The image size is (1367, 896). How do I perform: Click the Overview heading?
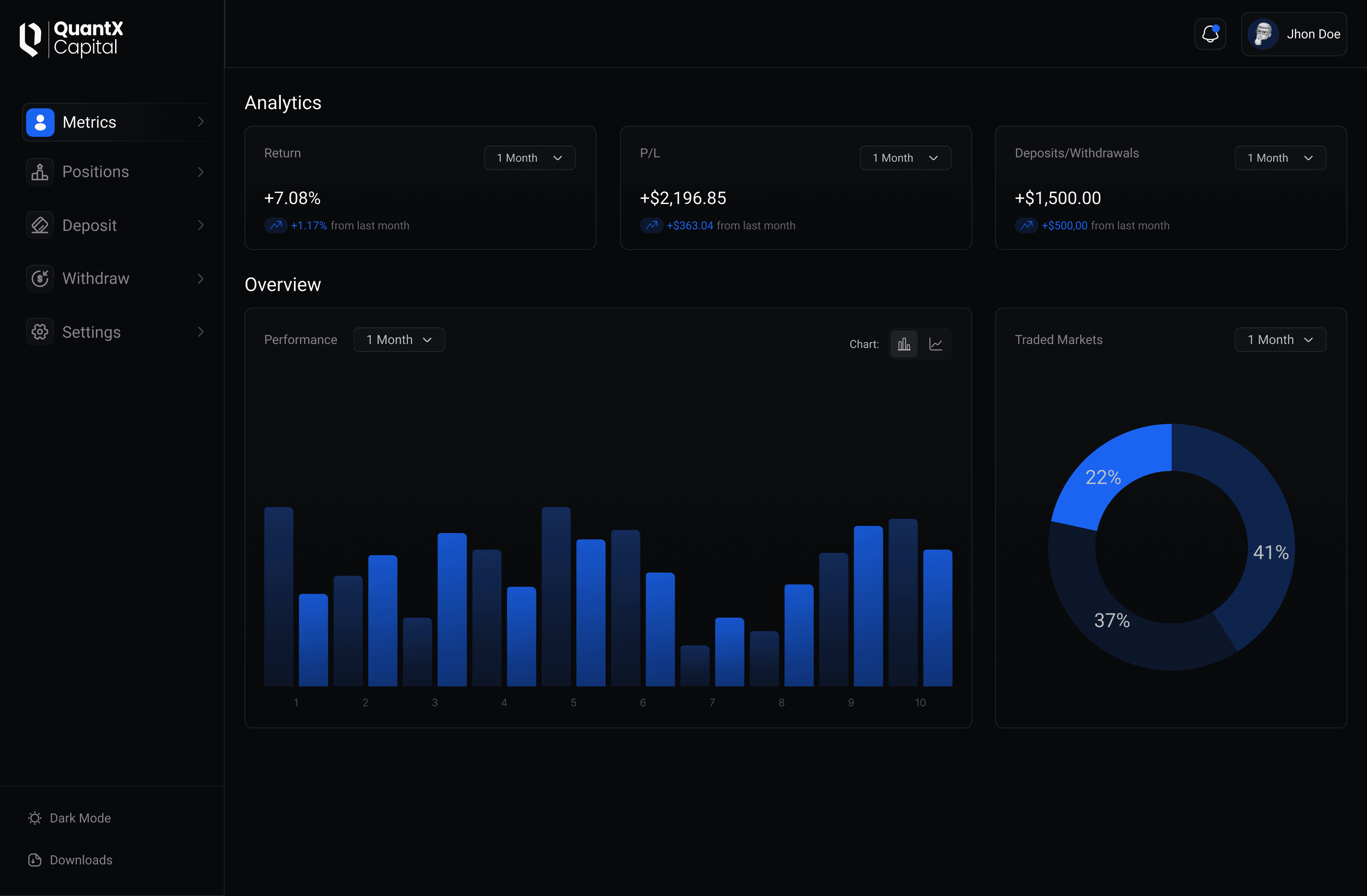(282, 284)
